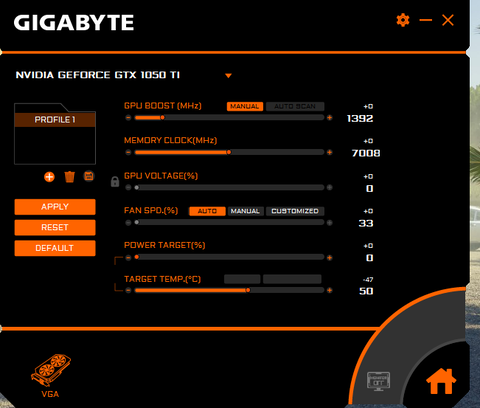Click the first blank Target Temp mode button
Screen dimensions: 480x408
[x=242, y=279]
